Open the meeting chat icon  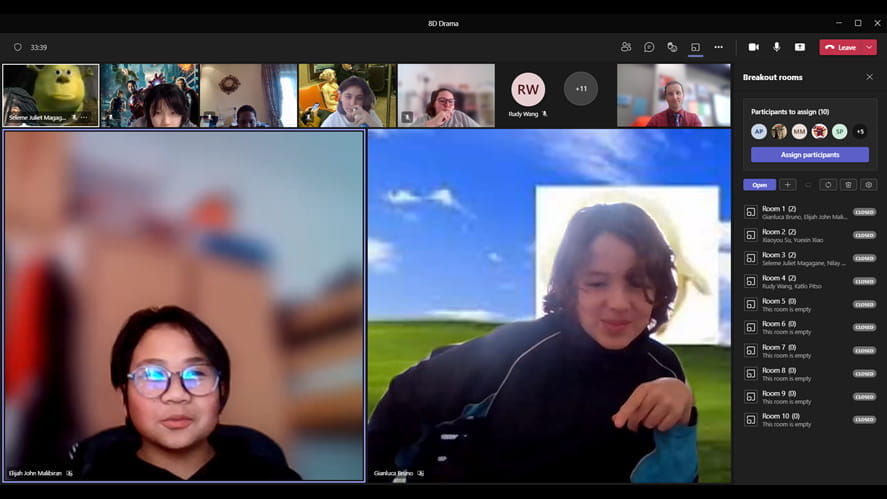[x=649, y=47]
